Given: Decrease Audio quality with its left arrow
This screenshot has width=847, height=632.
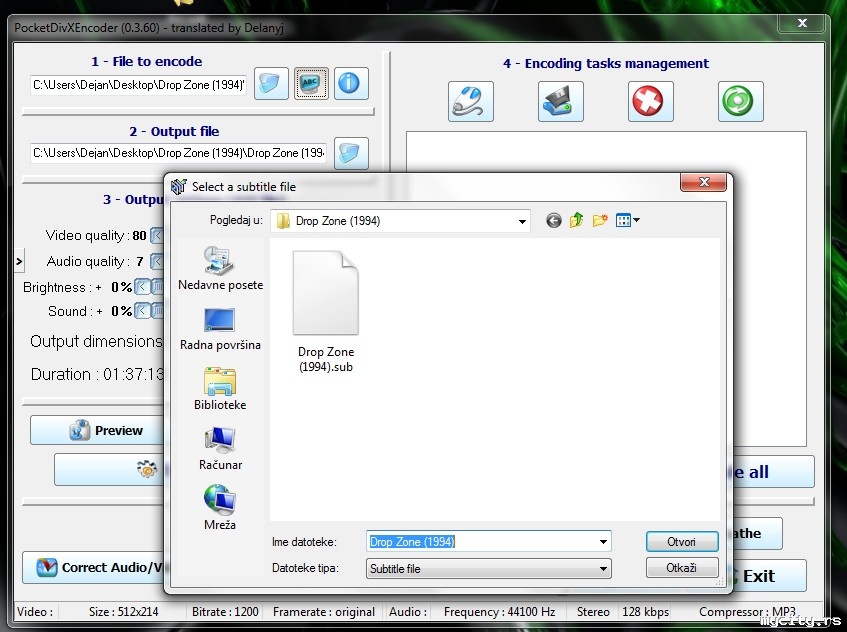Looking at the screenshot, I should [157, 261].
